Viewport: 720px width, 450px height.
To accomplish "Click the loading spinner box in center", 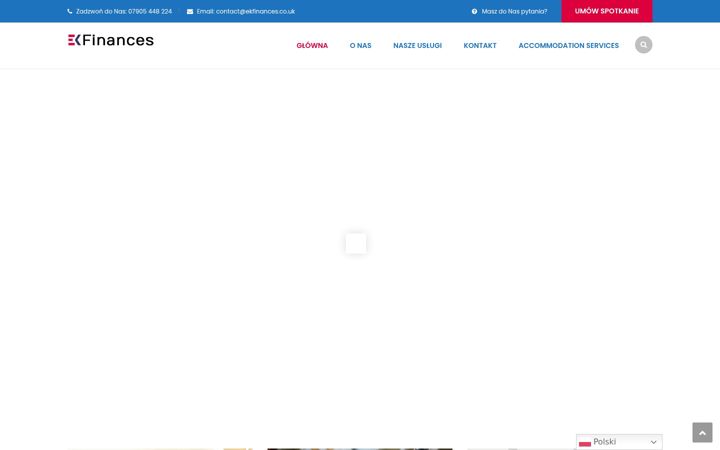I will 356,243.
